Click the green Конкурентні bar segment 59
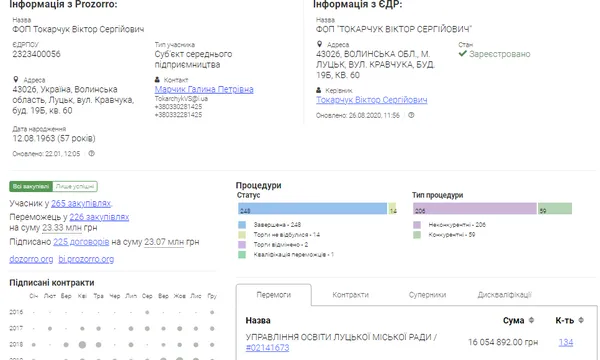The height and width of the screenshot is (360, 600). [555, 209]
